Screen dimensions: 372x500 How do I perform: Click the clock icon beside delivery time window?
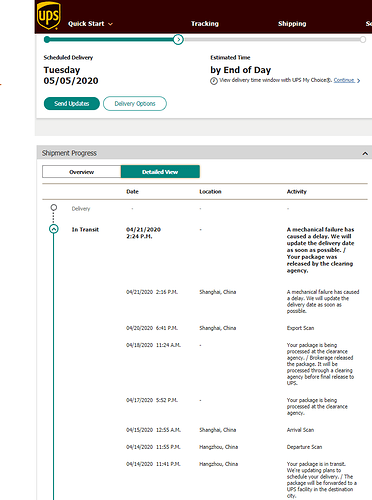(x=214, y=81)
